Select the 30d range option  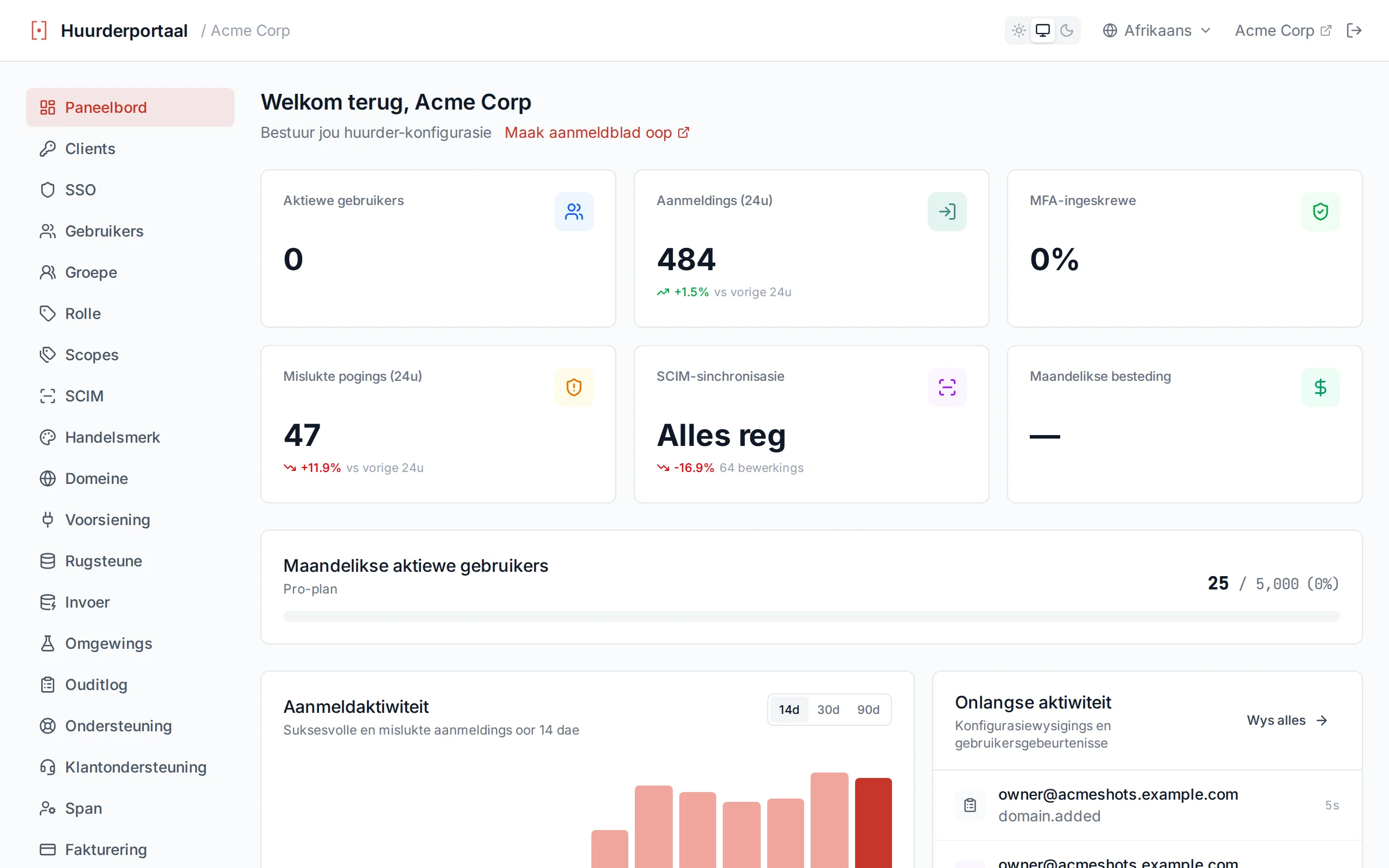827,710
